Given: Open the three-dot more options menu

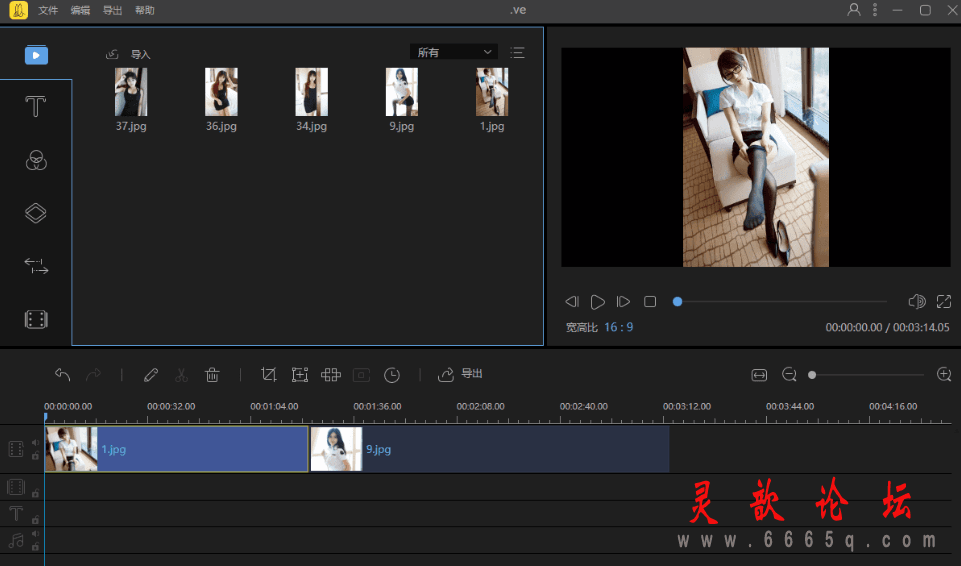Looking at the screenshot, I should (875, 10).
